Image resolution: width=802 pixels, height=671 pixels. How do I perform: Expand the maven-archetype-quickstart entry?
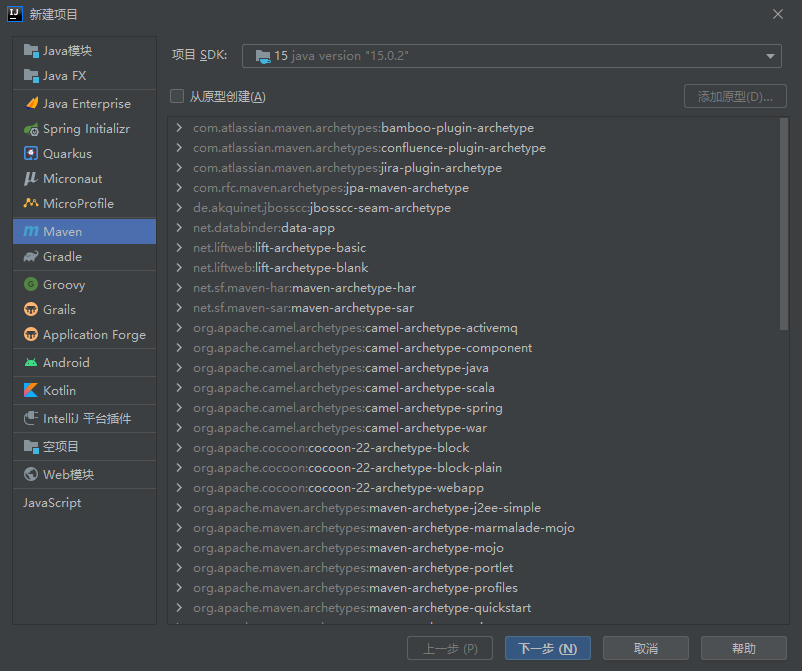pyautogui.click(x=179, y=608)
